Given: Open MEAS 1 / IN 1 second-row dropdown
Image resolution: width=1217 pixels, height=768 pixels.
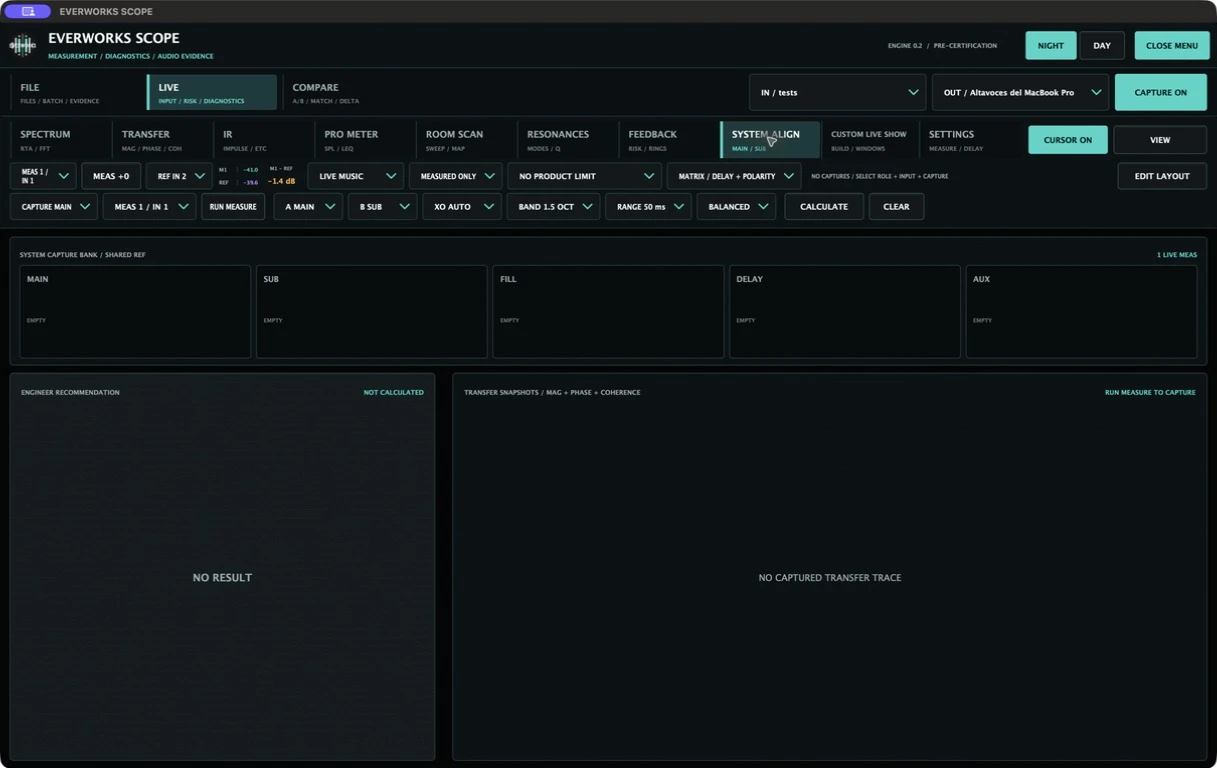Looking at the screenshot, I should pyautogui.click(x=149, y=207).
